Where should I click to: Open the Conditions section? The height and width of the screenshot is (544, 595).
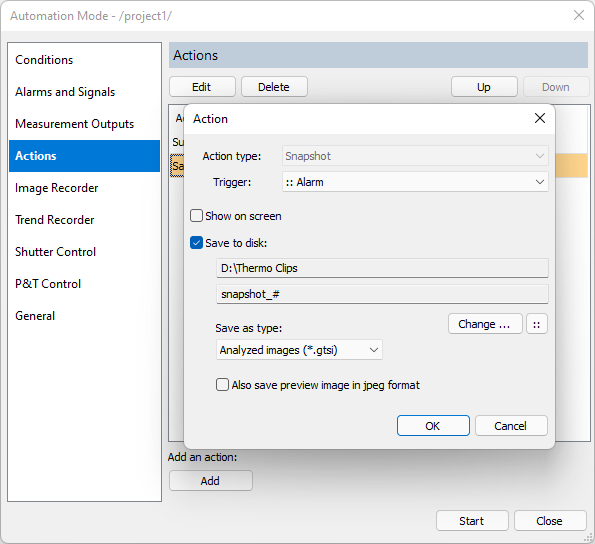[84, 60]
